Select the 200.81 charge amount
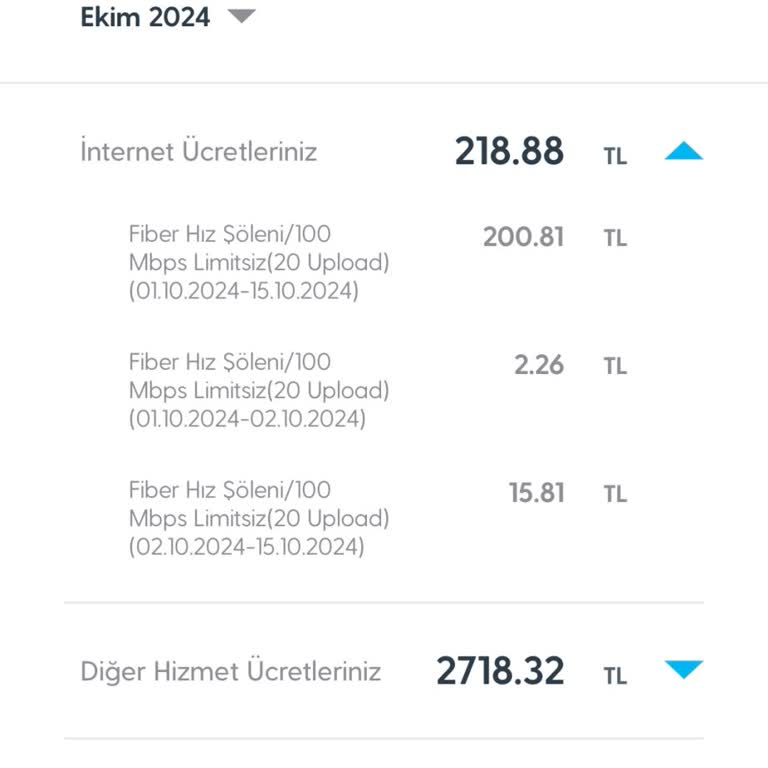Image resolution: width=768 pixels, height=768 pixels. 523,237
